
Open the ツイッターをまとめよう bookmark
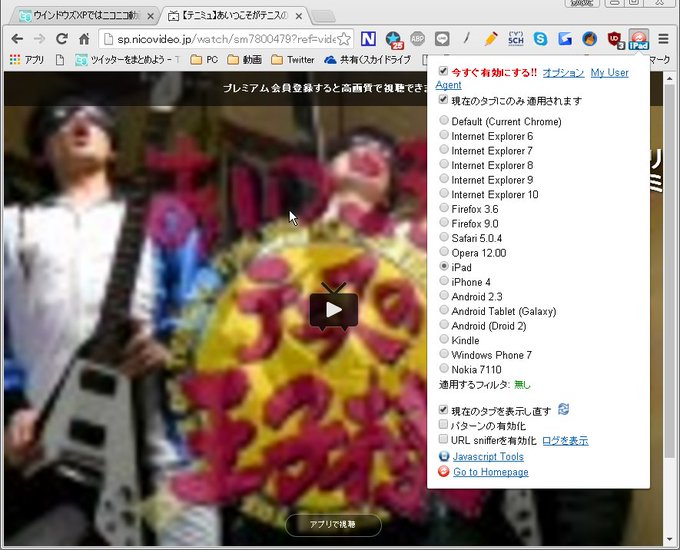[126, 59]
